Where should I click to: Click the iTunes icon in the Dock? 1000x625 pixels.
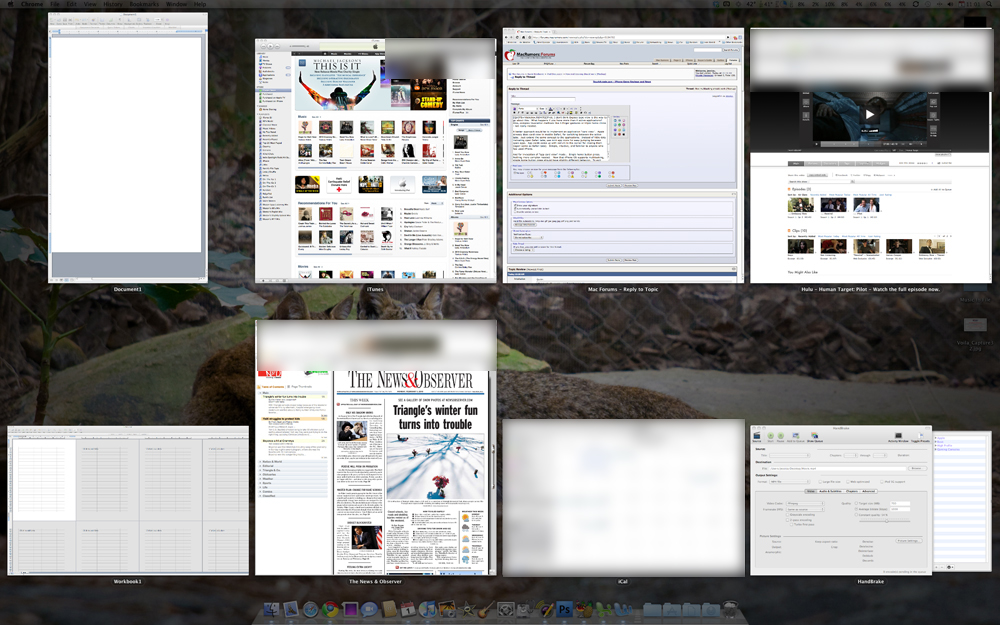(427, 609)
